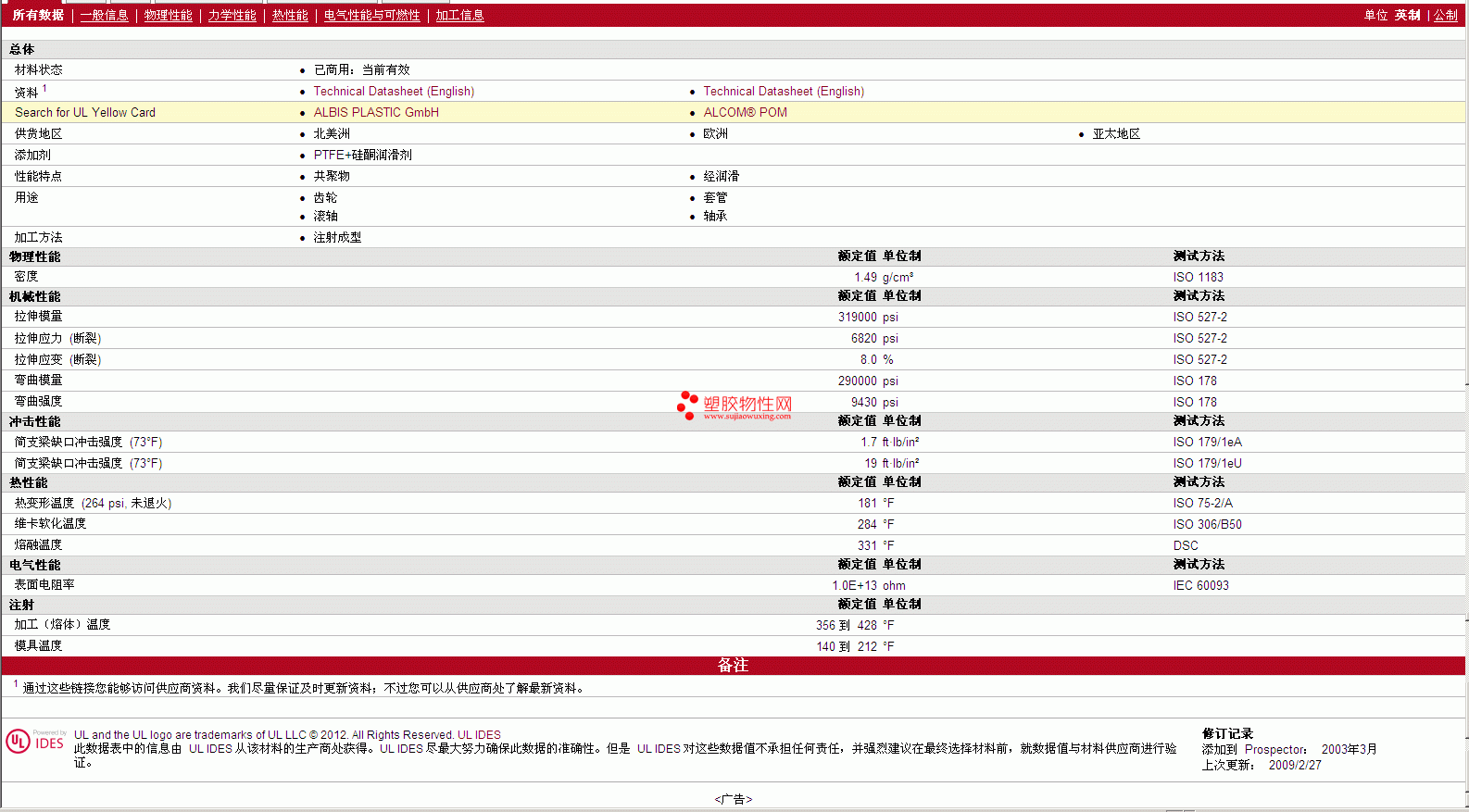Click Search for UL Yellow Card
This screenshot has width=1469, height=812.
click(x=85, y=113)
